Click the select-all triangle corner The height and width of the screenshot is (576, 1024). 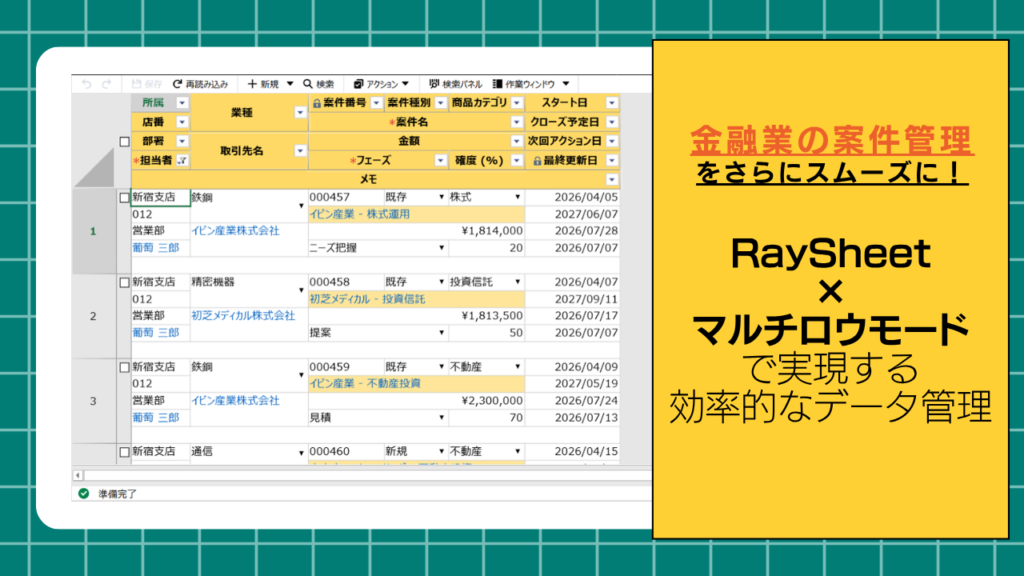click(95, 168)
